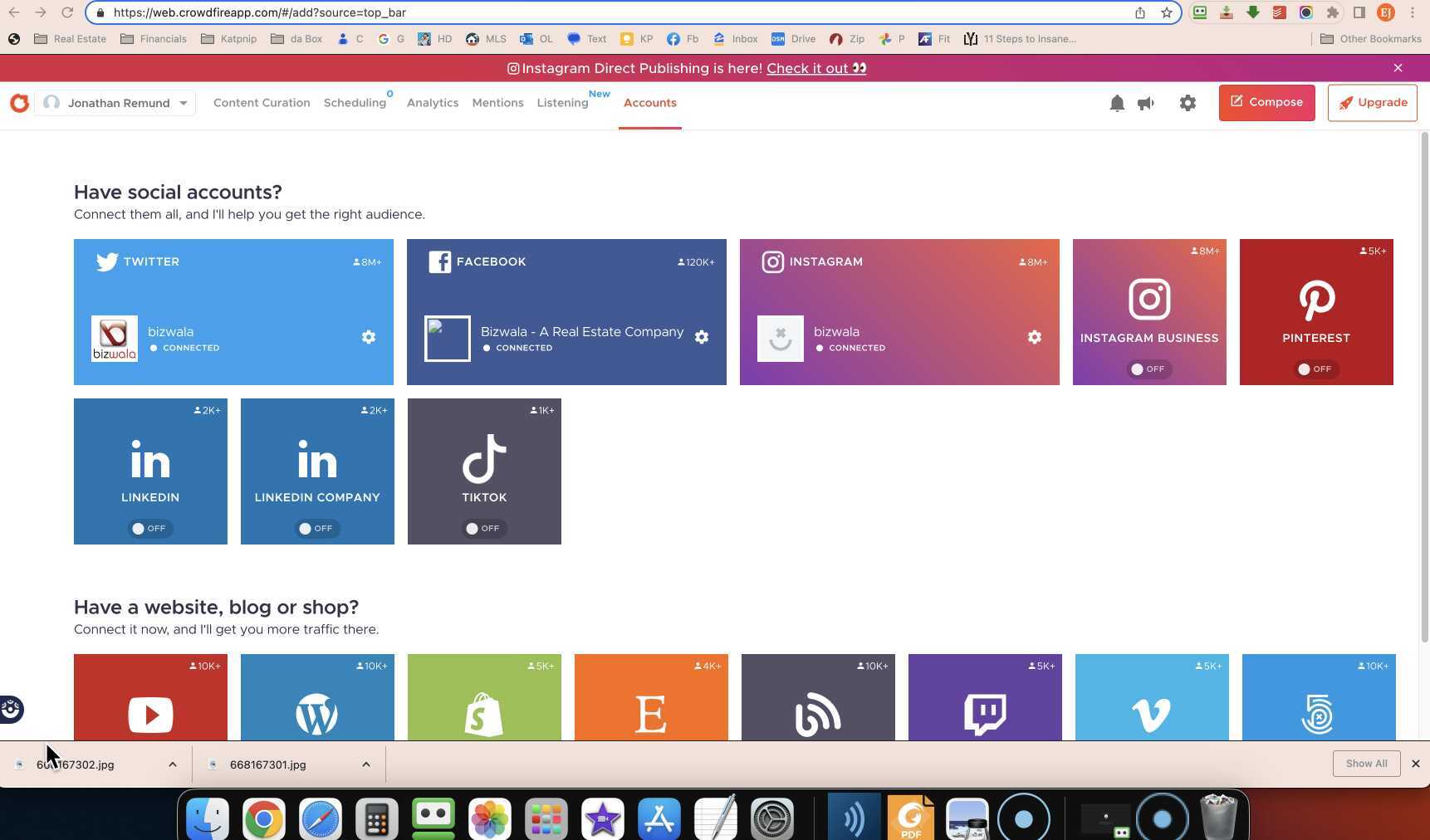This screenshot has width=1430, height=840.
Task: Open the announcements megaphone icon
Action: [x=1146, y=103]
